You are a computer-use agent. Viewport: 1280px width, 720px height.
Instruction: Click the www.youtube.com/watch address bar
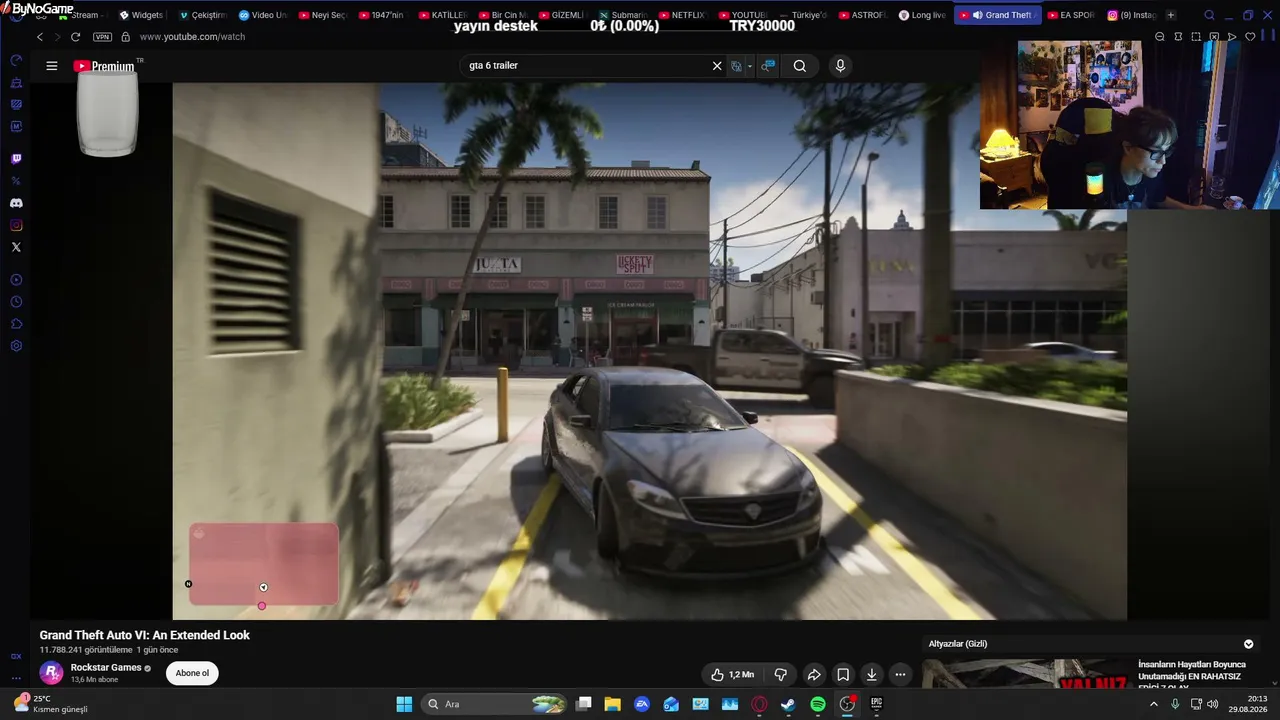pyautogui.click(x=192, y=37)
